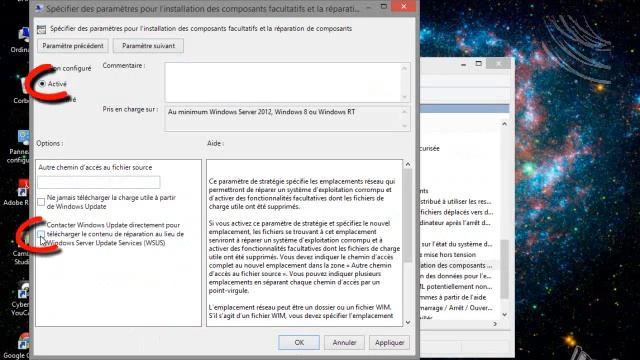640x360 pixels.
Task: Click up arrow in 'Pris en charge sur' box
Action: [x=404, y=112]
